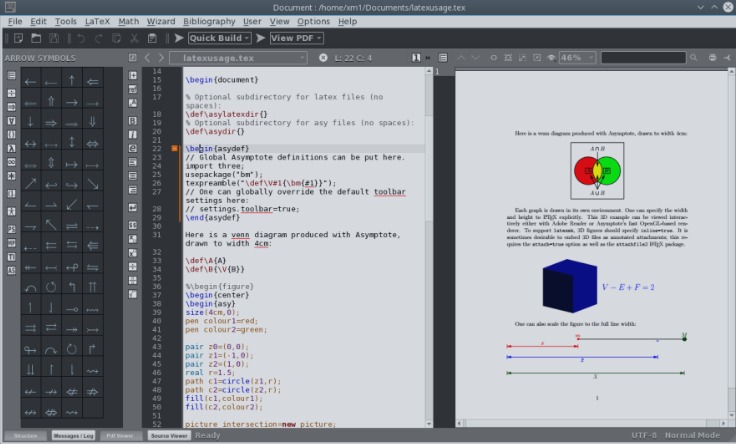Screen dimensions: 736x444
Task: Open the File menu
Action: (x=15, y=21)
